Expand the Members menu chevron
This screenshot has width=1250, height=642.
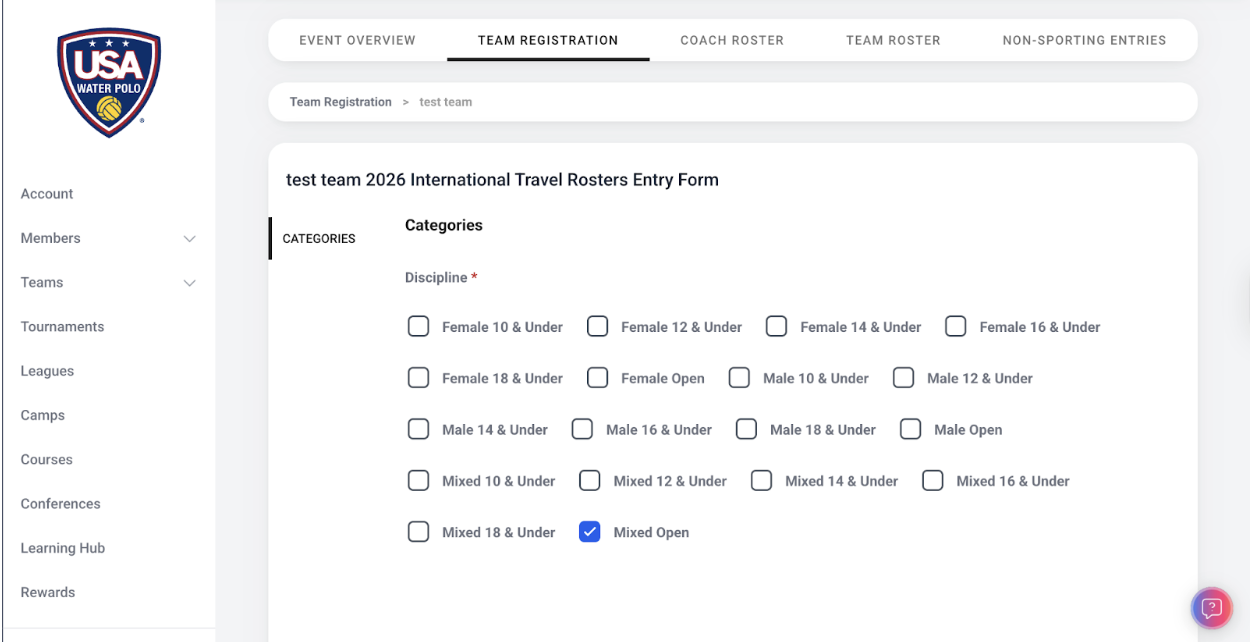(190, 239)
